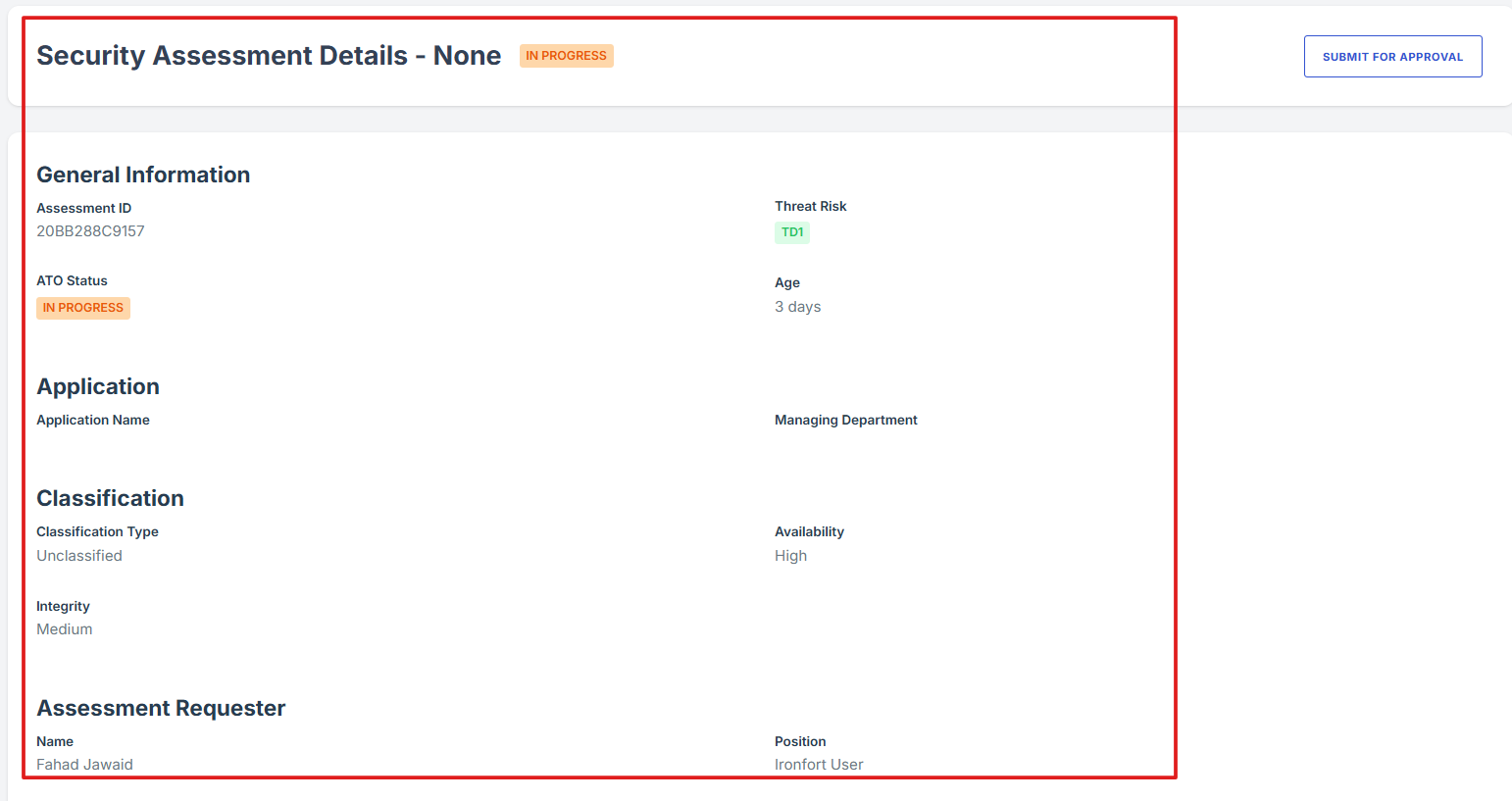The image size is (1512, 801).
Task: Select the age value 3 days
Action: [797, 307]
